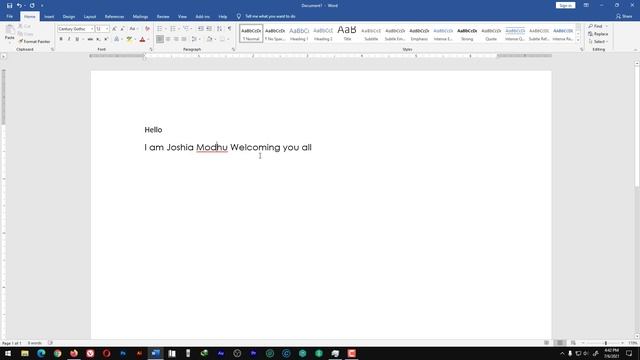Open Windows Start menu

click(8, 353)
